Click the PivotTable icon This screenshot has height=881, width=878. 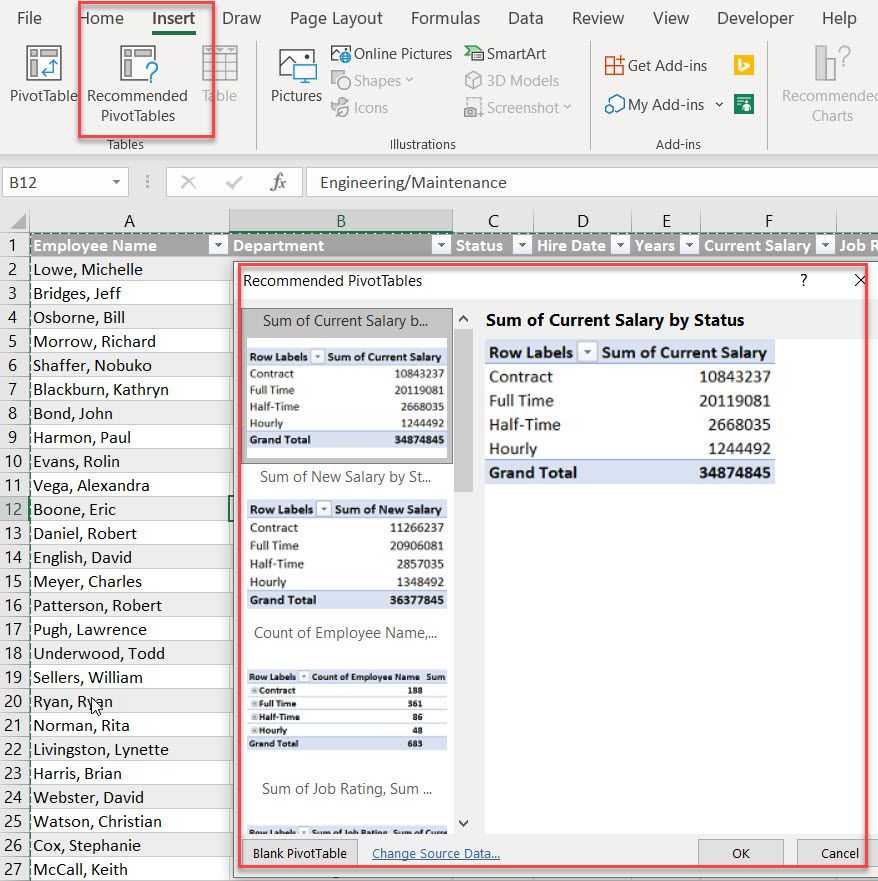tap(44, 63)
